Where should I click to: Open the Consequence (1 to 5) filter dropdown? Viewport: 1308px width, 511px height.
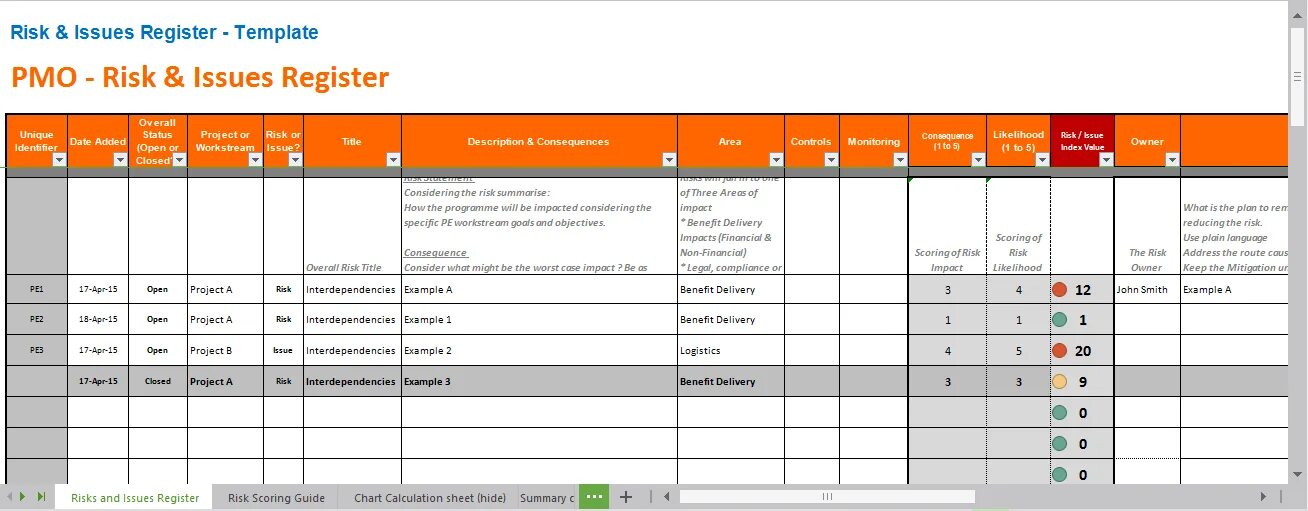pyautogui.click(x=978, y=160)
